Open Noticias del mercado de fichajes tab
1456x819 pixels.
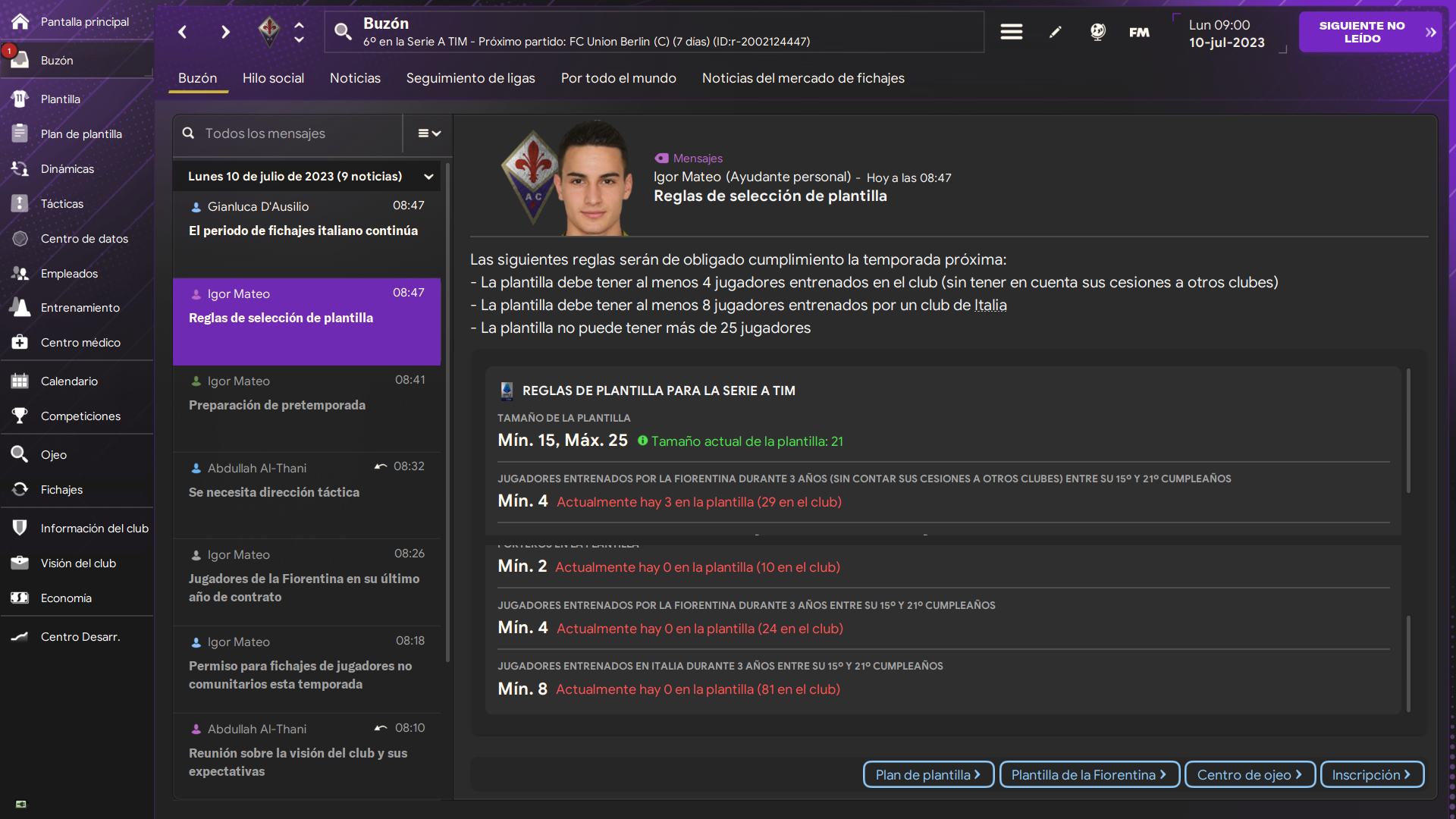[803, 78]
